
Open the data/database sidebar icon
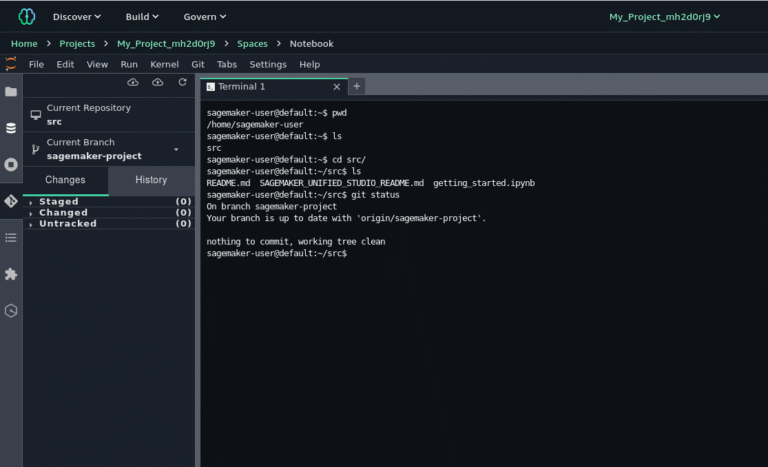pos(11,128)
